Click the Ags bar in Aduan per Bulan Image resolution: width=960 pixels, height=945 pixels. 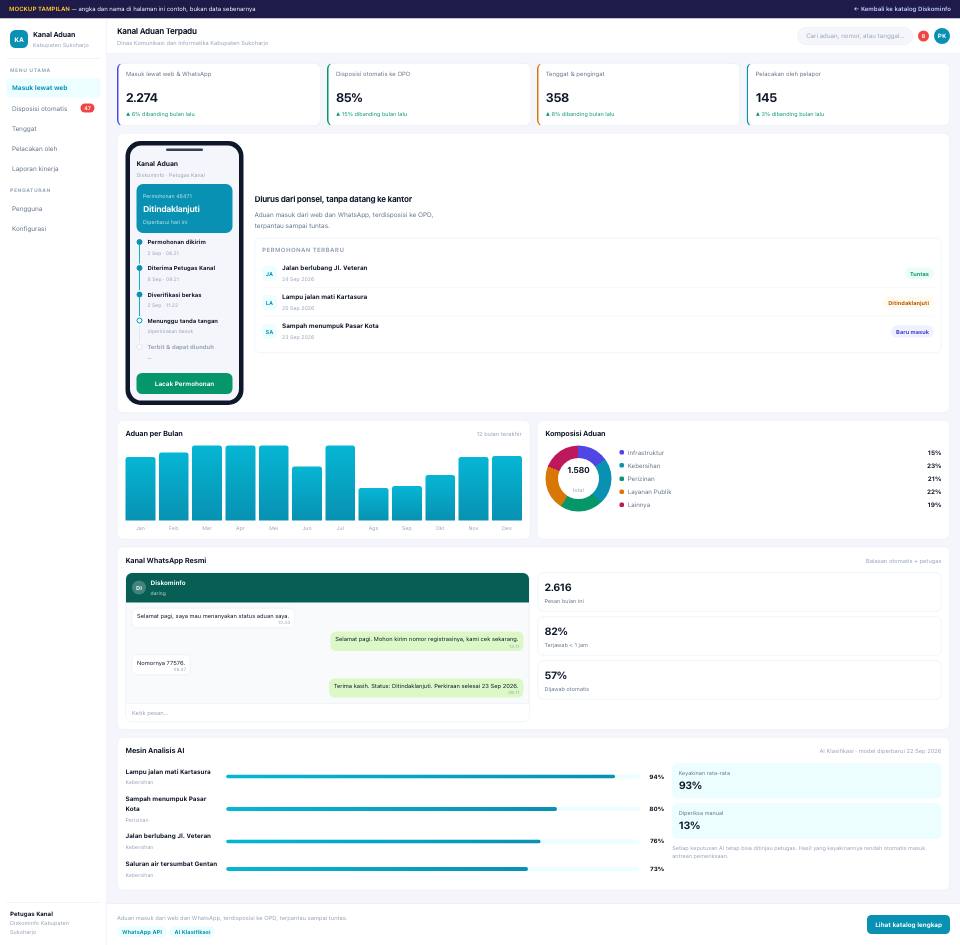373,504
